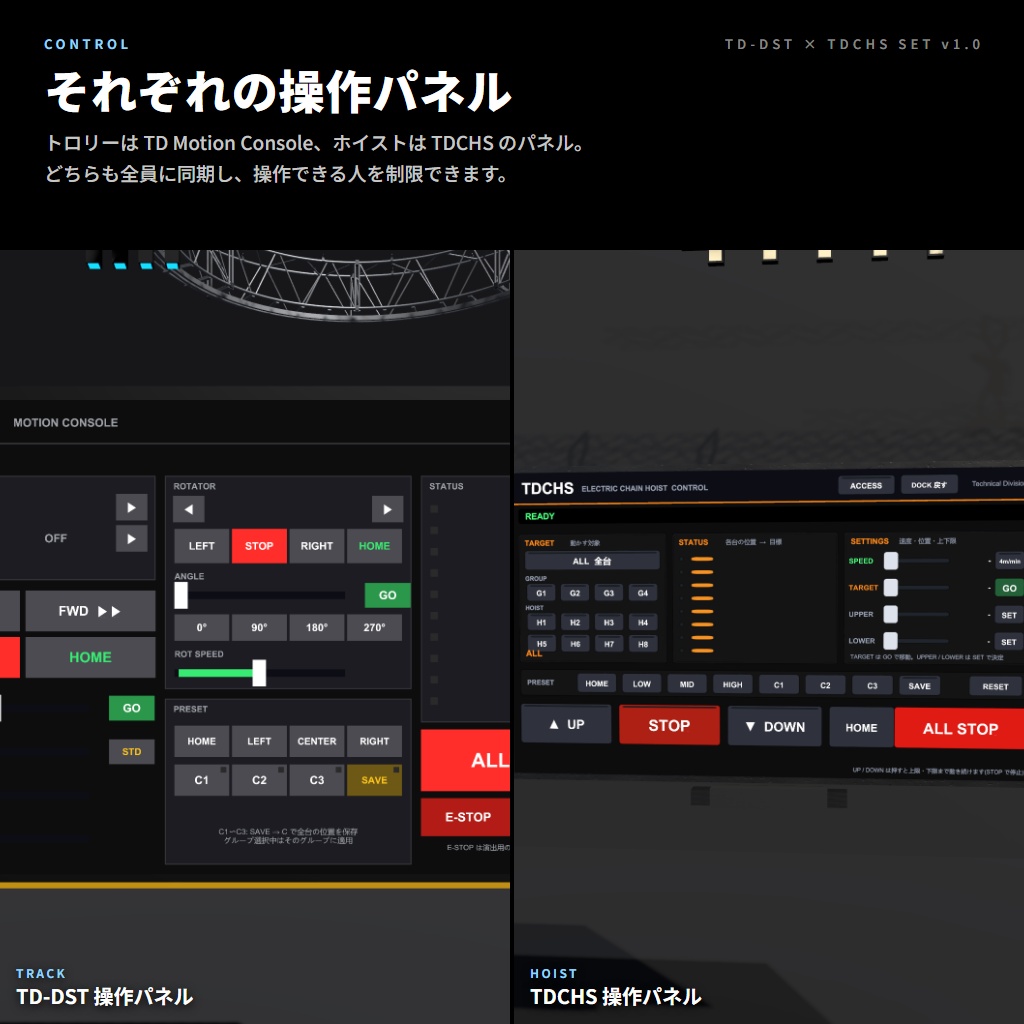The width and height of the screenshot is (1024, 1024).
Task: Hit the red ROTATOR STOP button
Action: pyautogui.click(x=259, y=546)
